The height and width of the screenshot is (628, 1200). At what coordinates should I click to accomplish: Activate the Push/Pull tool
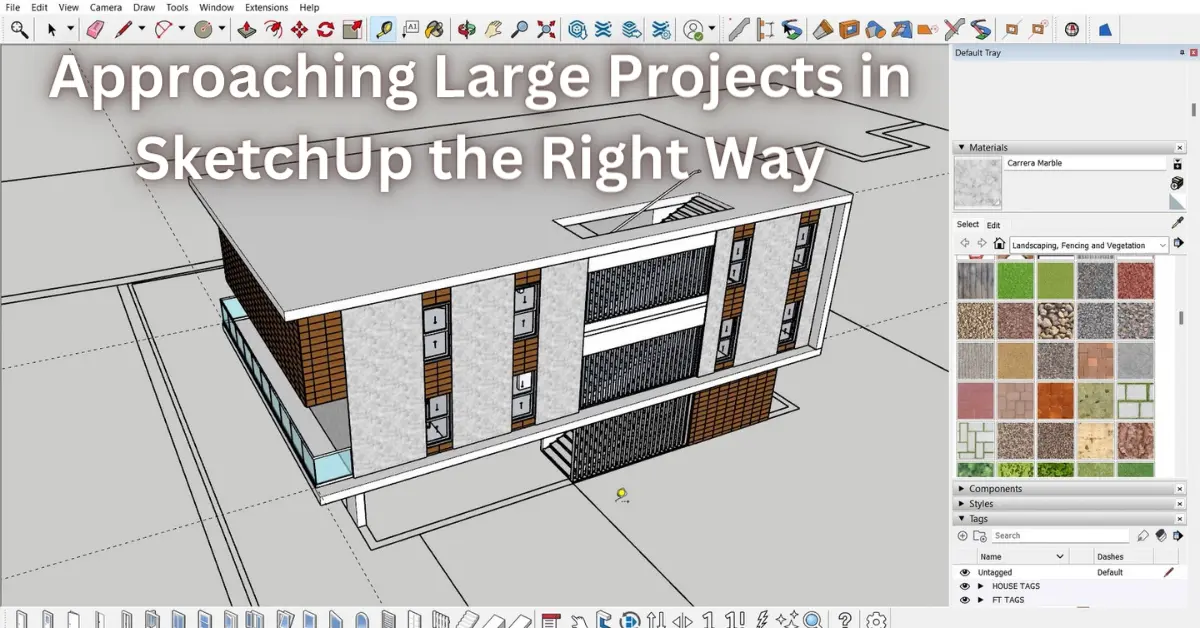[248, 30]
